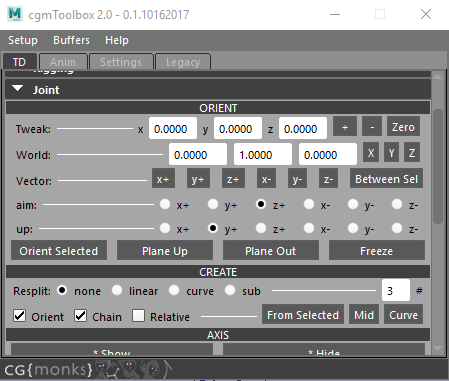
Task: Click the scroll up arrow
Action: (x=437, y=77)
